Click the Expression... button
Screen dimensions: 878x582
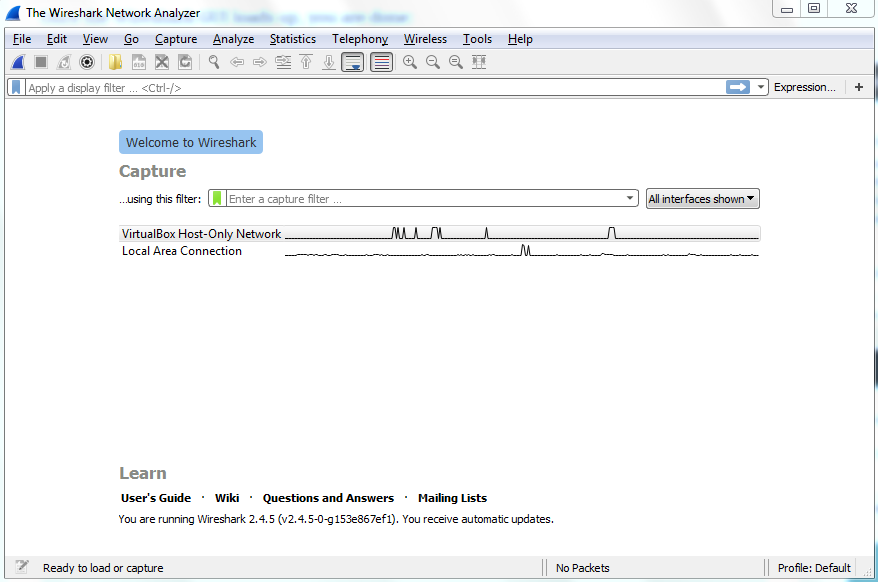[x=805, y=87]
